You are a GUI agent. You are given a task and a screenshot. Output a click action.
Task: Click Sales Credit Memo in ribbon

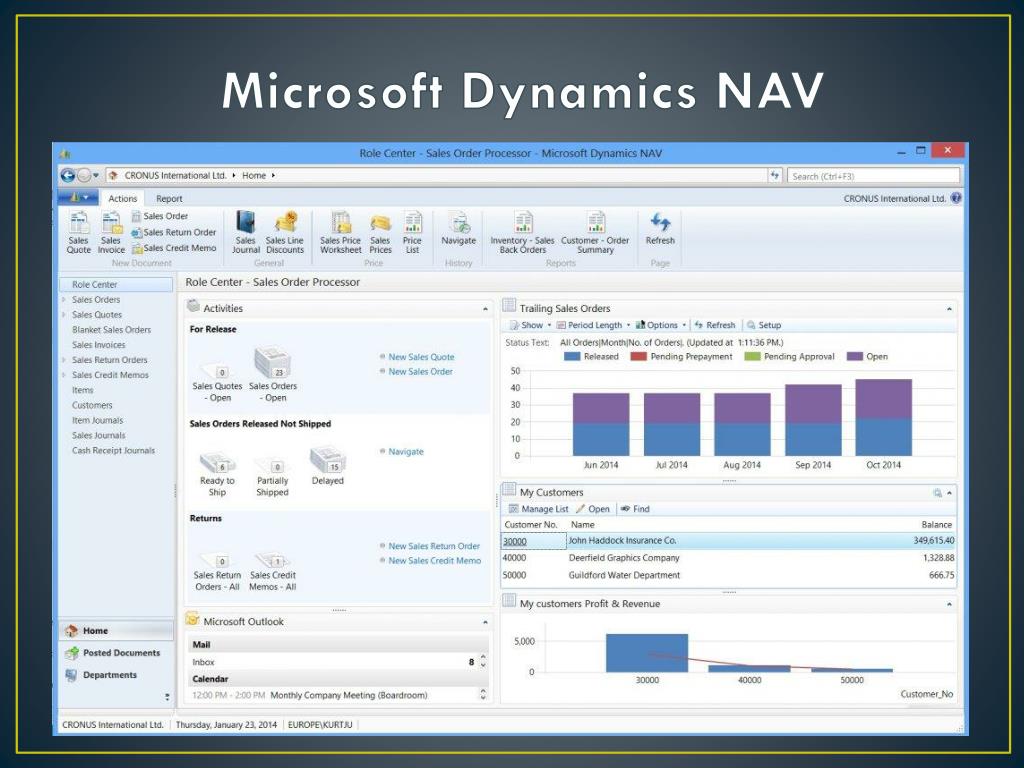173,248
